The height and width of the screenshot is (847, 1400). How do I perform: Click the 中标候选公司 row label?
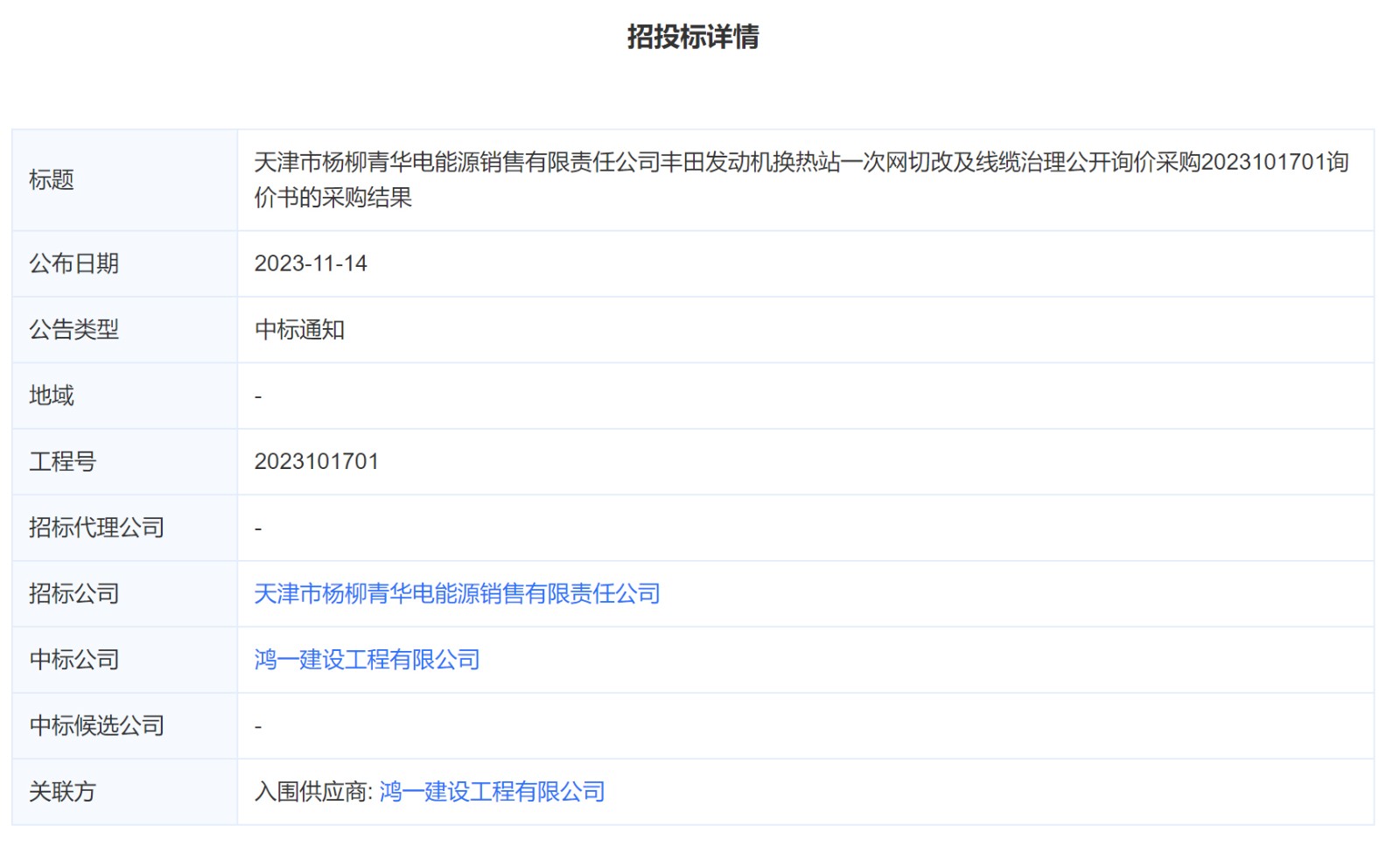tap(96, 726)
